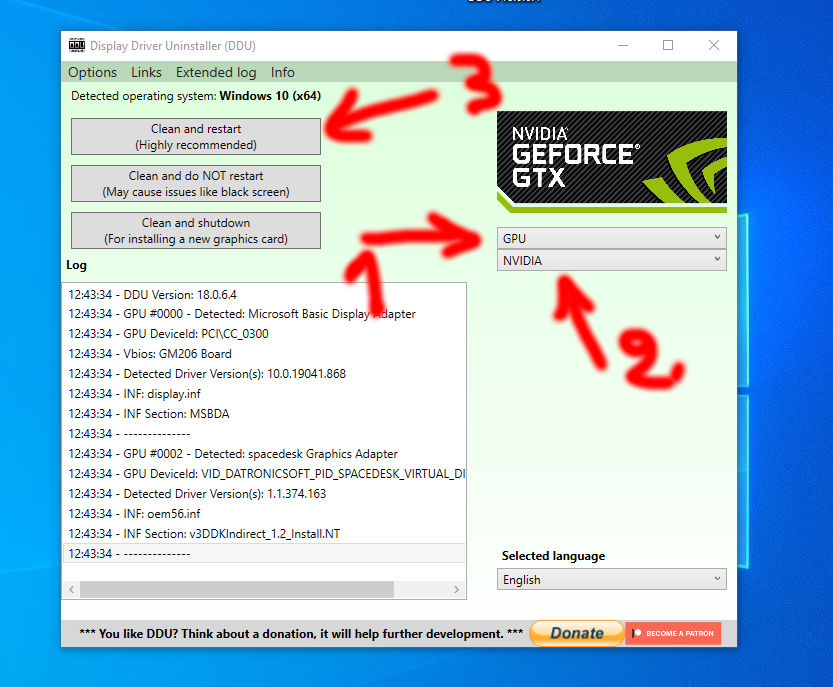Click the log horizontal scrollbar thumb

point(237,589)
